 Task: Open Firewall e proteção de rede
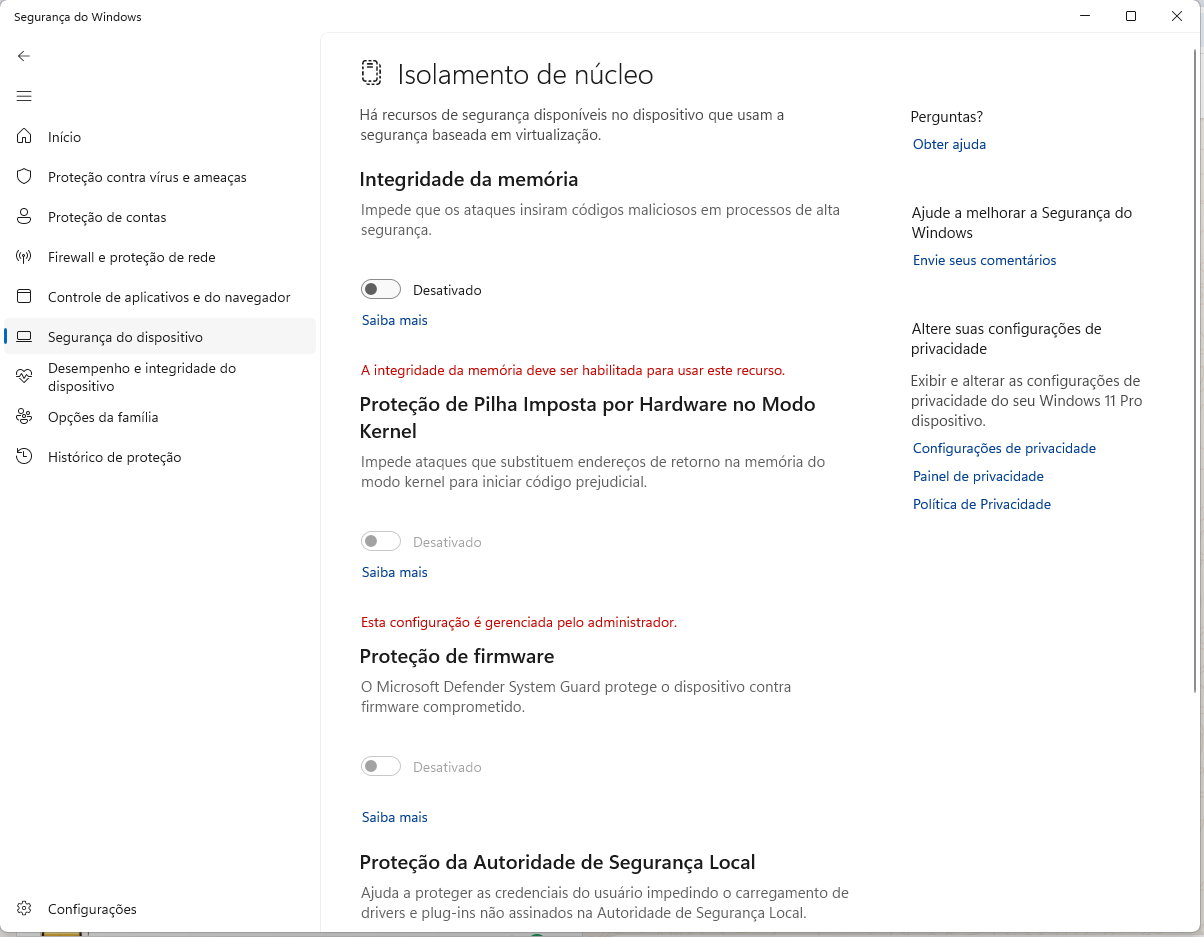160,257
